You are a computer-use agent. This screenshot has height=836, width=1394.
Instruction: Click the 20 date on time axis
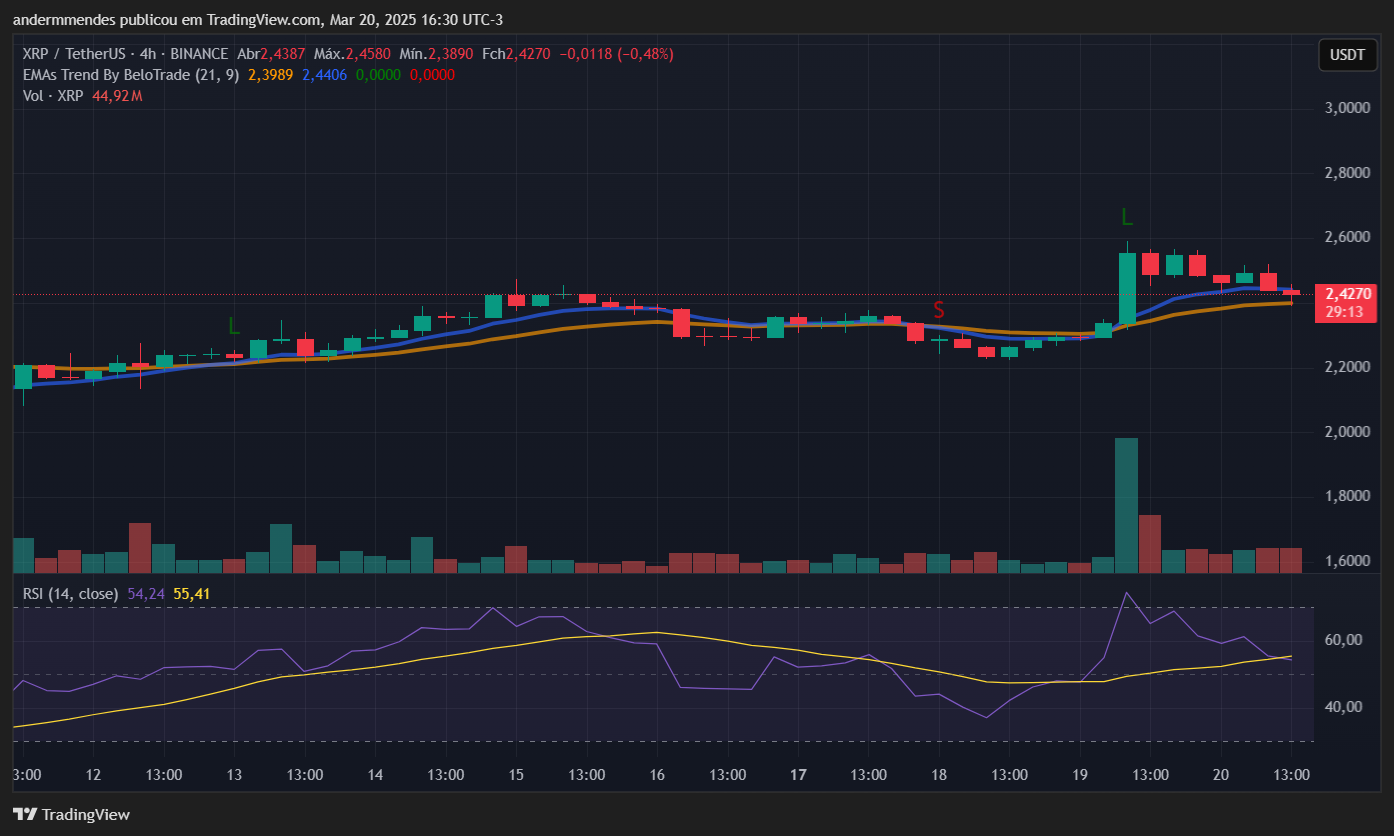tap(1221, 775)
